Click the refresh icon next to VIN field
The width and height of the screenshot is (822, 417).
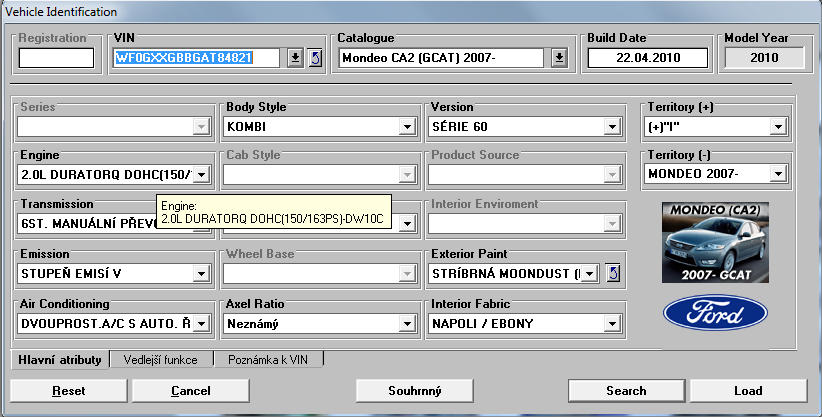pos(315,58)
